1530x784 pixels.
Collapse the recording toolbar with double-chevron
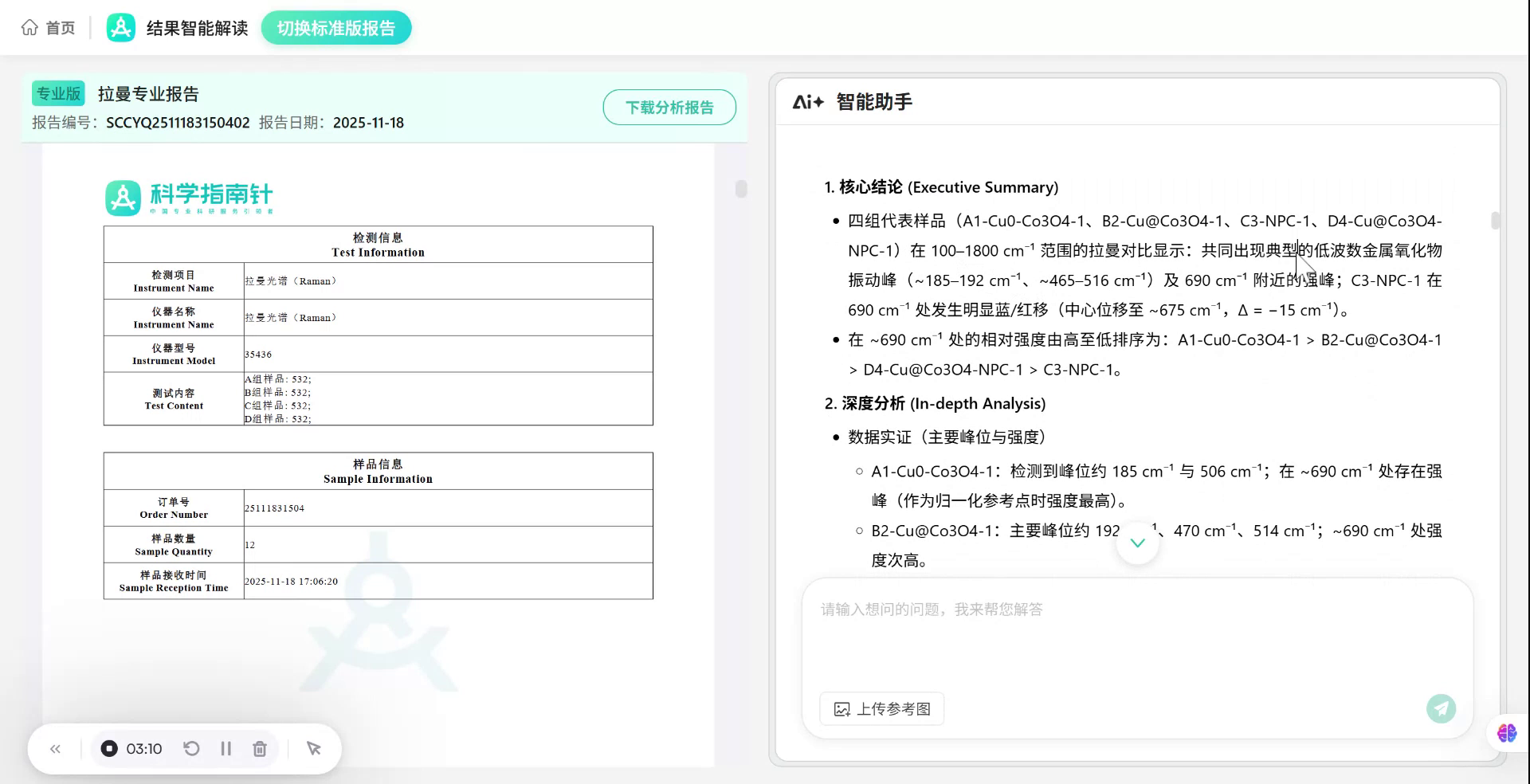pyautogui.click(x=55, y=748)
